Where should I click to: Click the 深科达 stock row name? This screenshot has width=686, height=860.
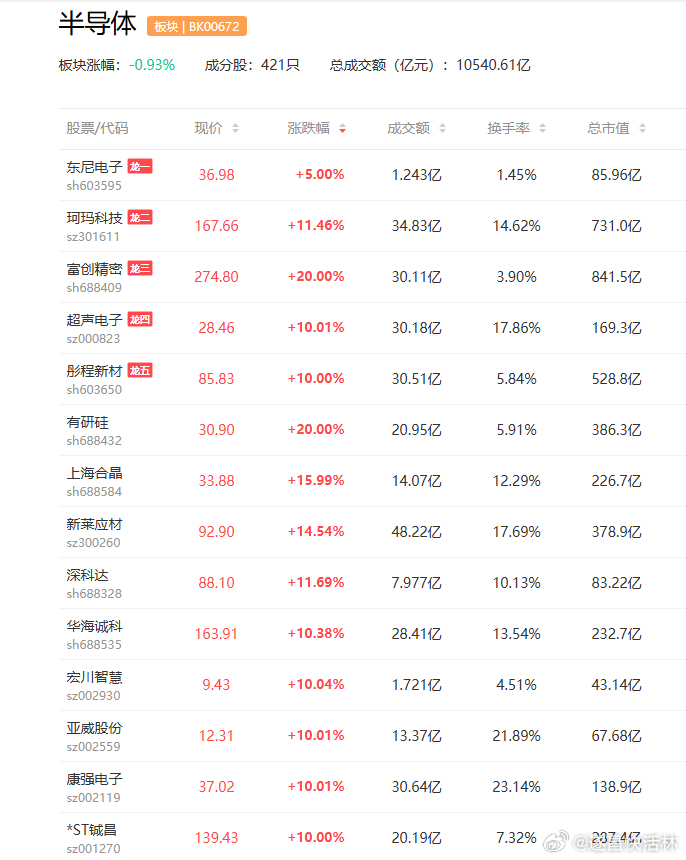[x=88, y=575]
